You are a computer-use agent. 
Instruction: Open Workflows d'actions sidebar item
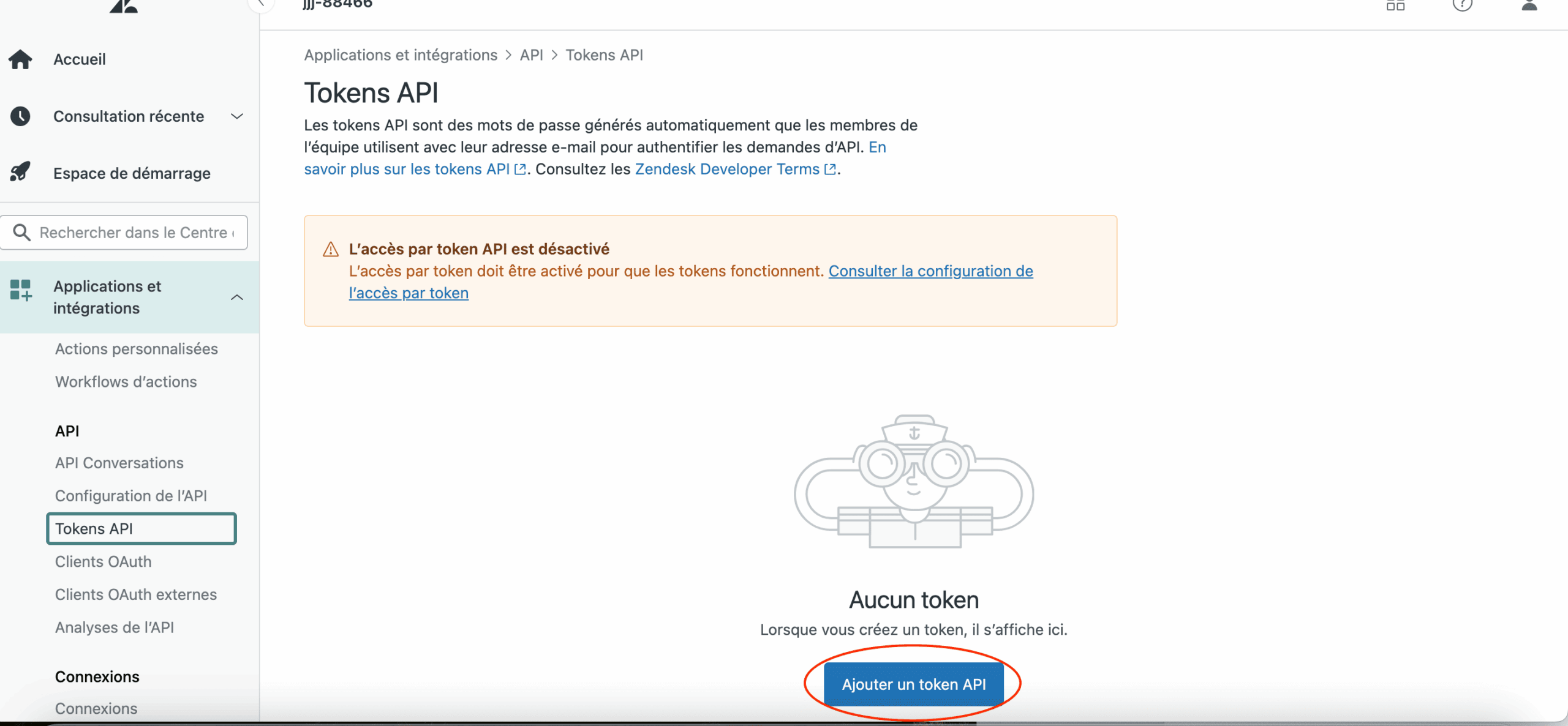(126, 382)
